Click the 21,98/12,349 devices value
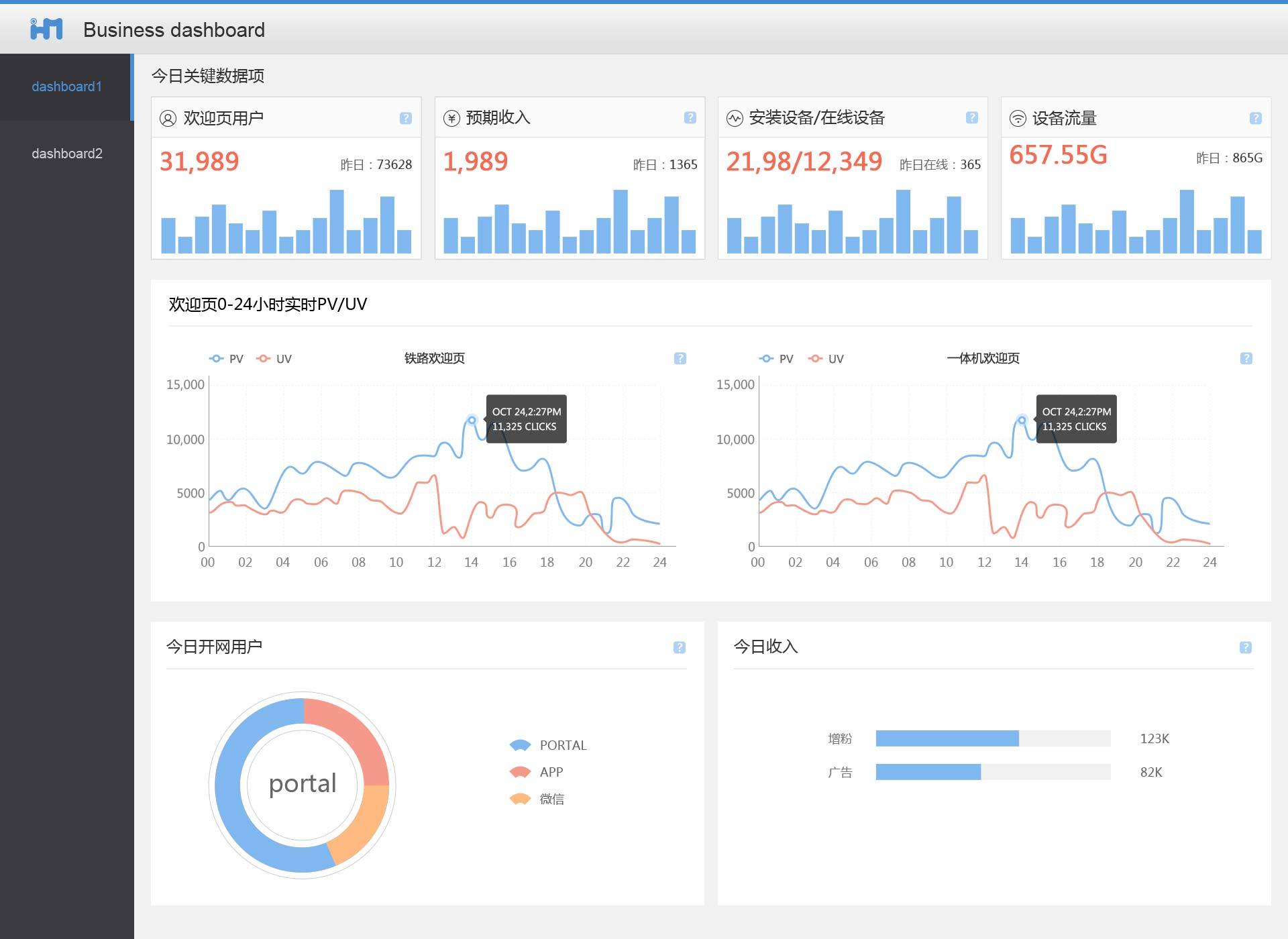Image resolution: width=1288 pixels, height=939 pixels. [x=804, y=162]
